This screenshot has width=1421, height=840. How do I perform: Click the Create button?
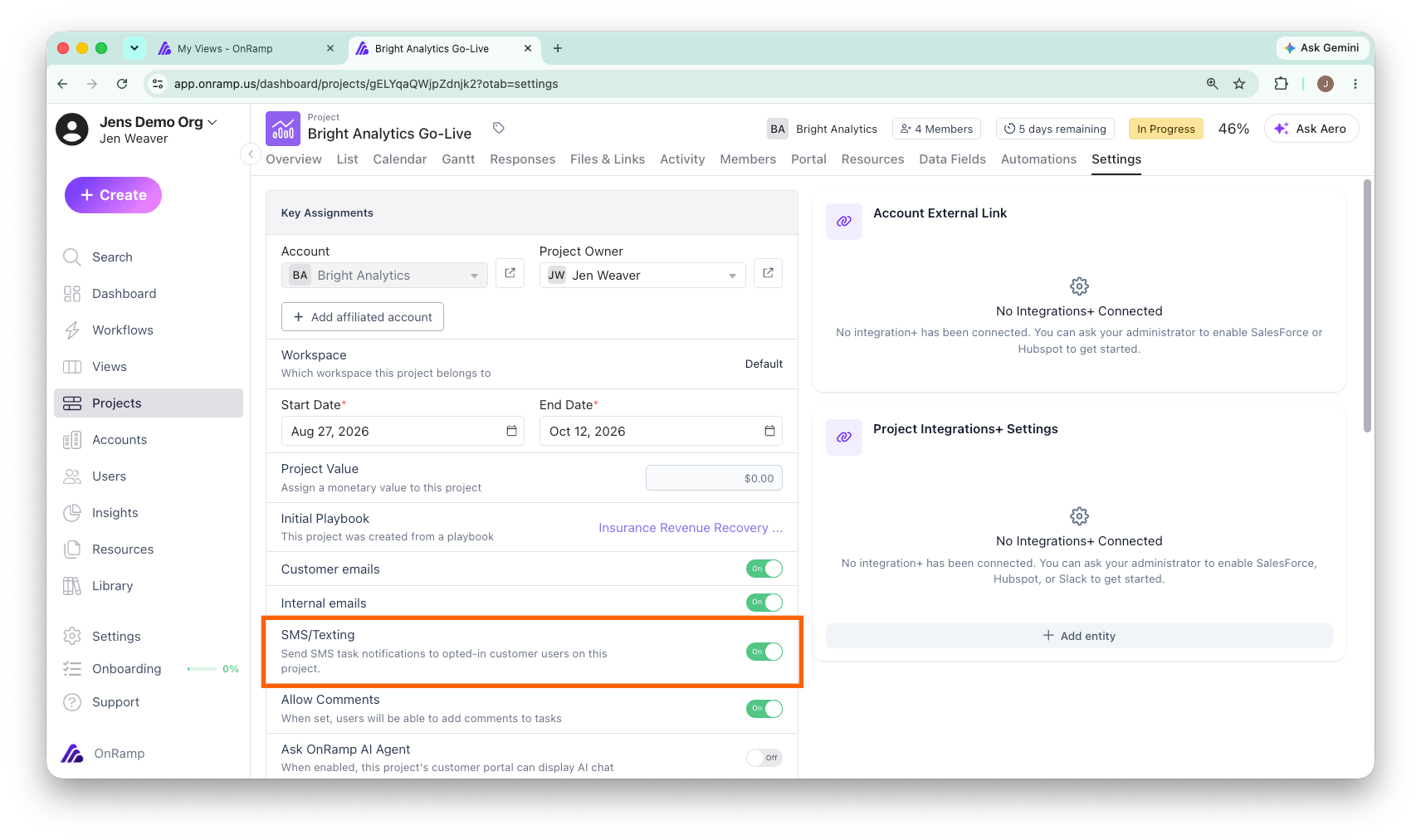(x=113, y=195)
